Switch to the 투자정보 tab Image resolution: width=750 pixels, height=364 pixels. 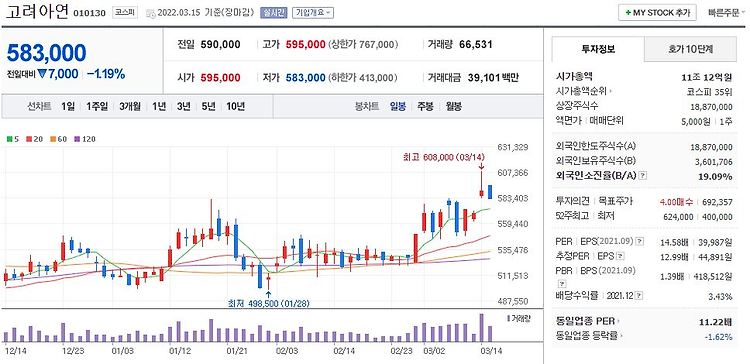(598, 48)
